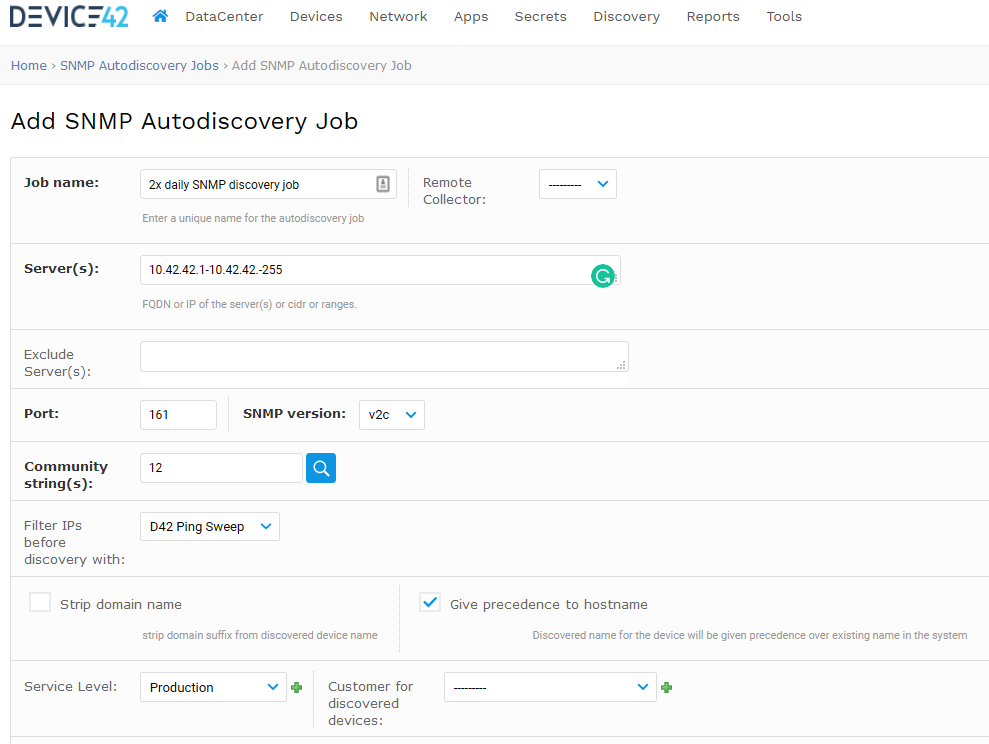
Task: Click into the Community string(s) field
Action: tap(221, 468)
